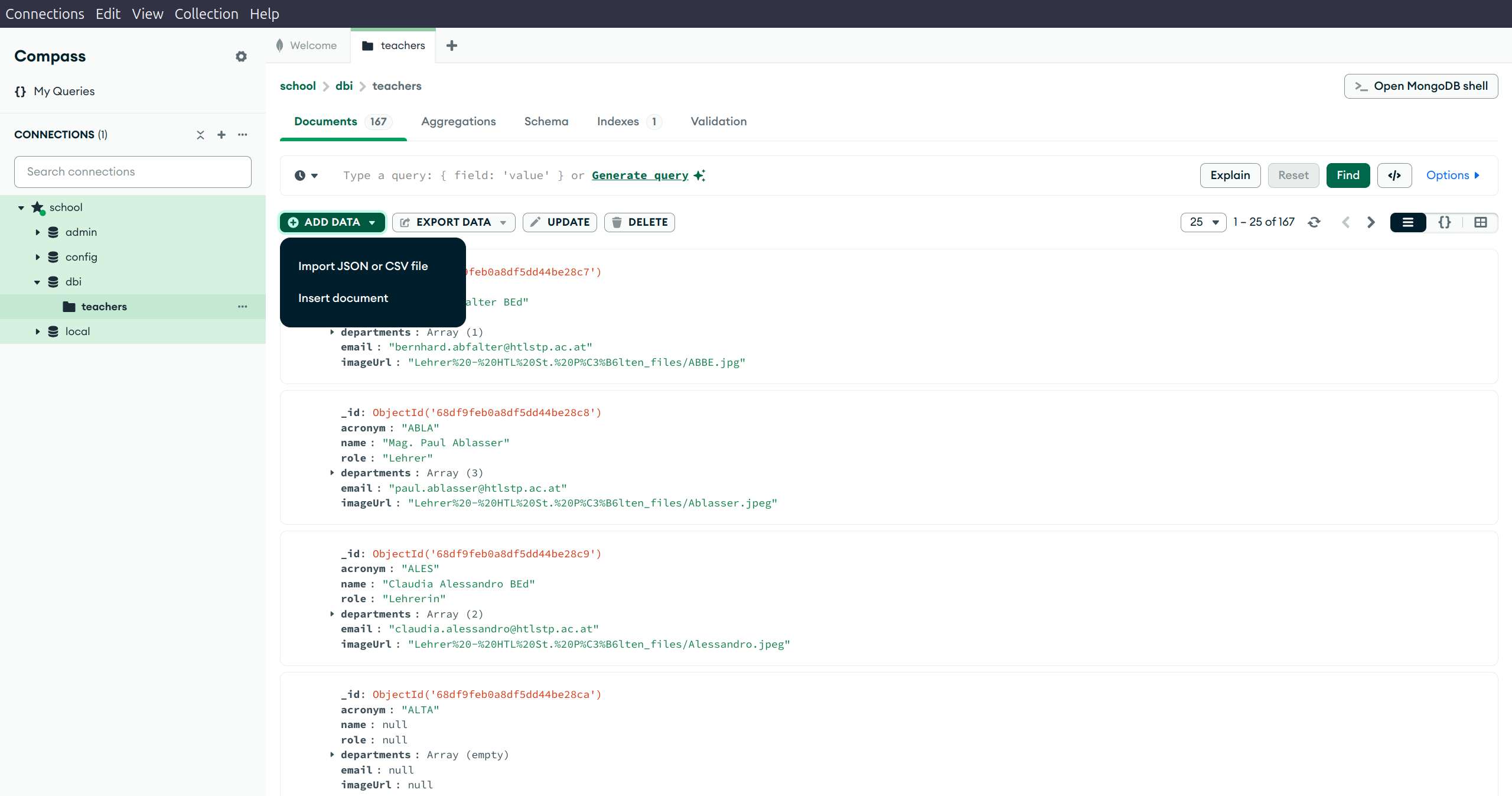1512x796 pixels.
Task: Switch to the Aggregations tab
Action: click(458, 122)
